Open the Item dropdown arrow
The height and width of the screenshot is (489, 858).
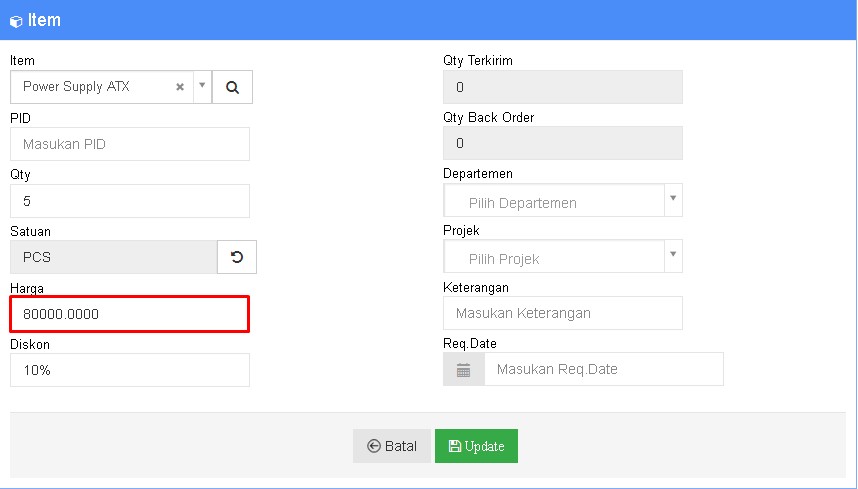pos(201,86)
